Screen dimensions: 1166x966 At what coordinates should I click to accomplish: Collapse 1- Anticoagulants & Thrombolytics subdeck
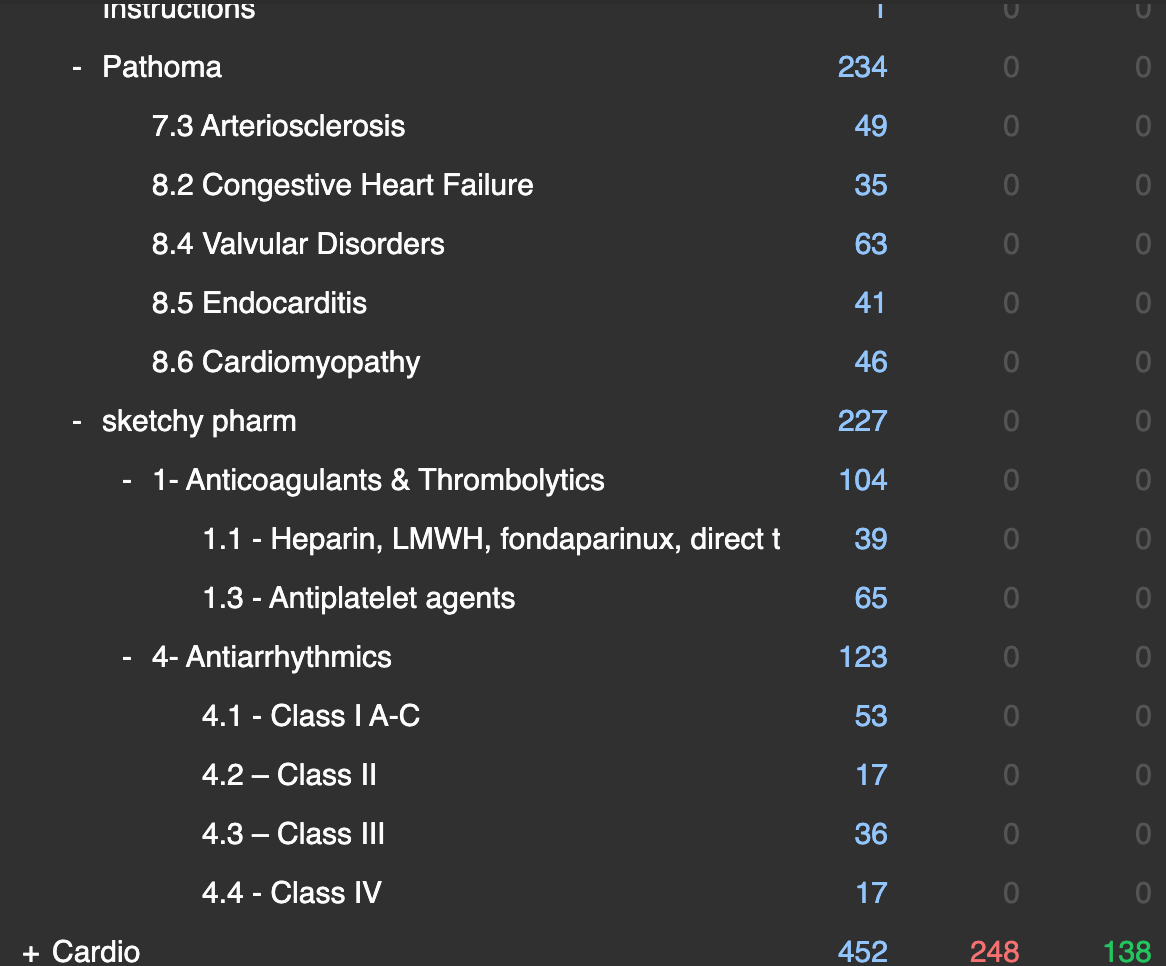(x=127, y=481)
